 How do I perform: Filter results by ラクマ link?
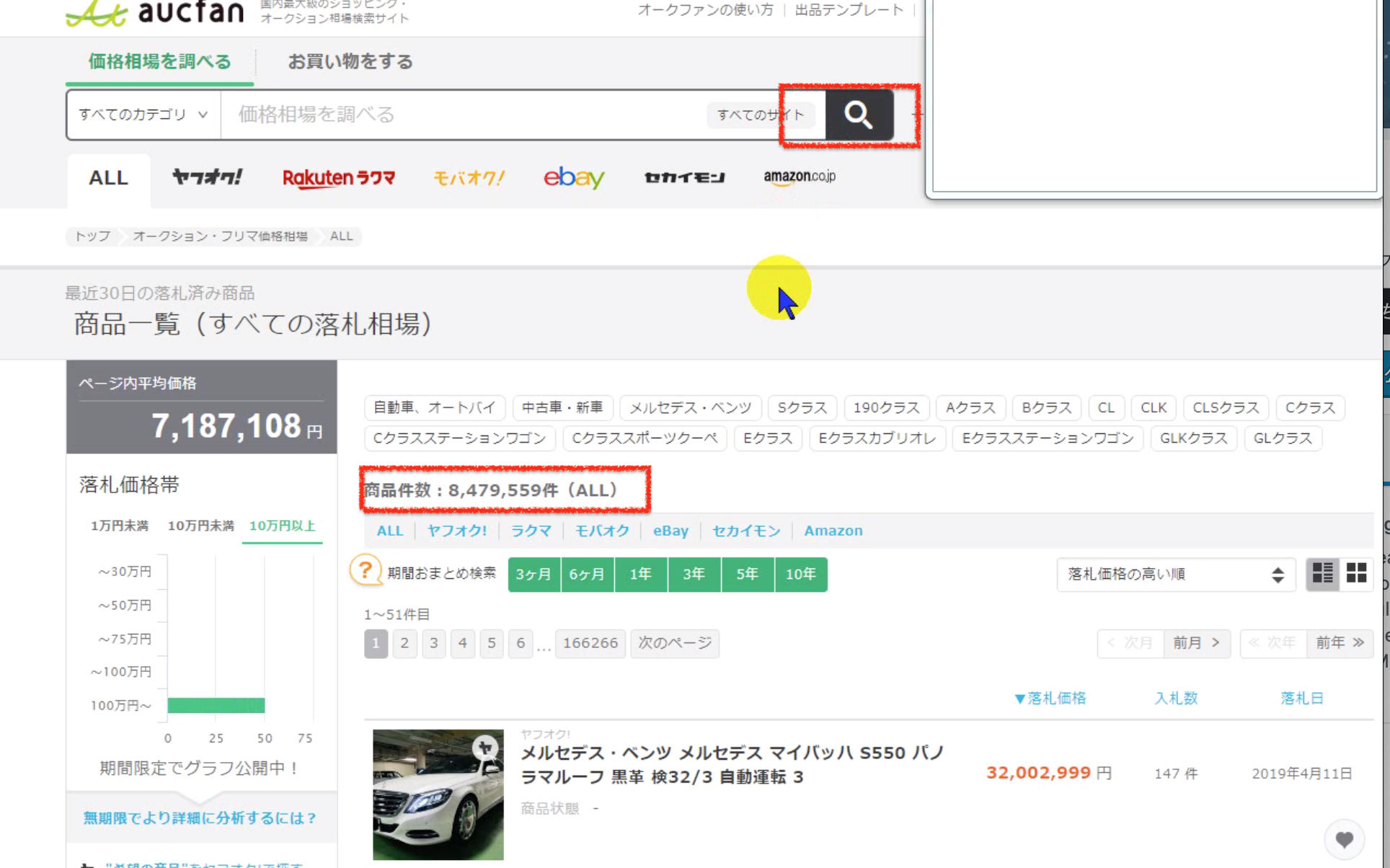point(531,531)
